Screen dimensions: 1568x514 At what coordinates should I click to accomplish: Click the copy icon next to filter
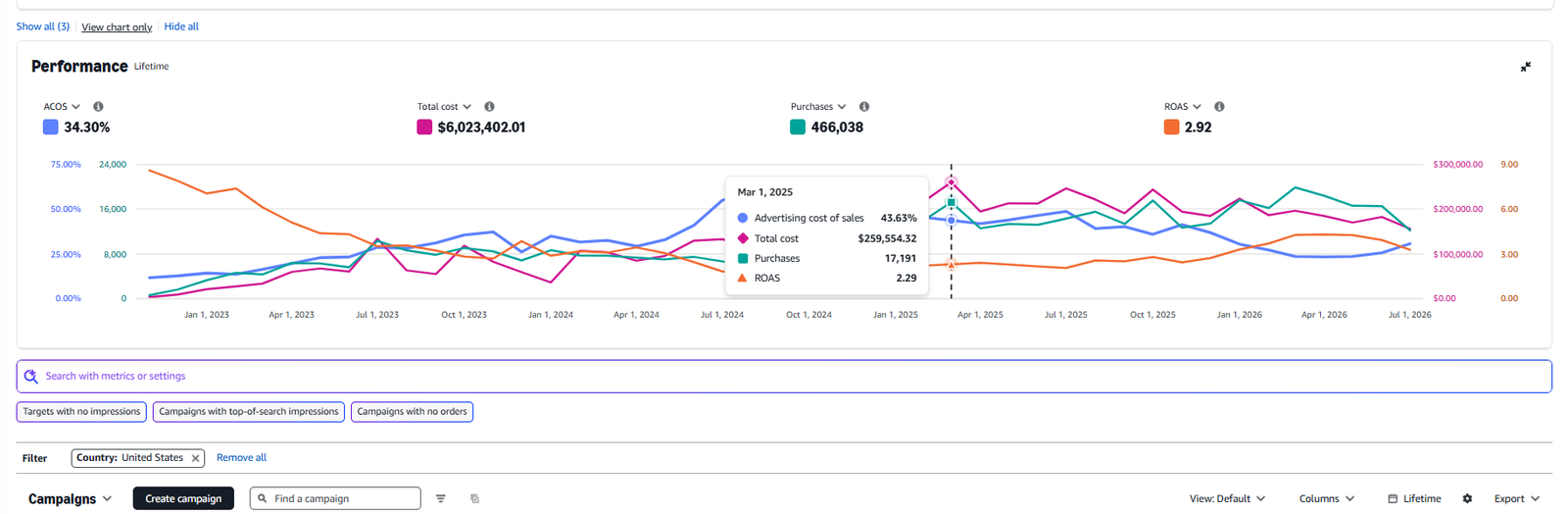[x=475, y=498]
